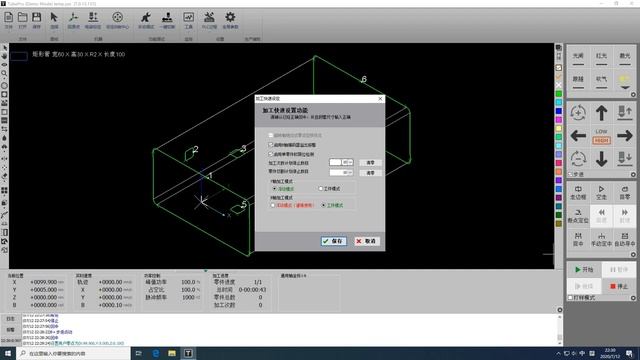The width and height of the screenshot is (640, 360).
Task: Expand lamp options arrow under yellow lamp
Action: pyautogui.click(x=624, y=87)
